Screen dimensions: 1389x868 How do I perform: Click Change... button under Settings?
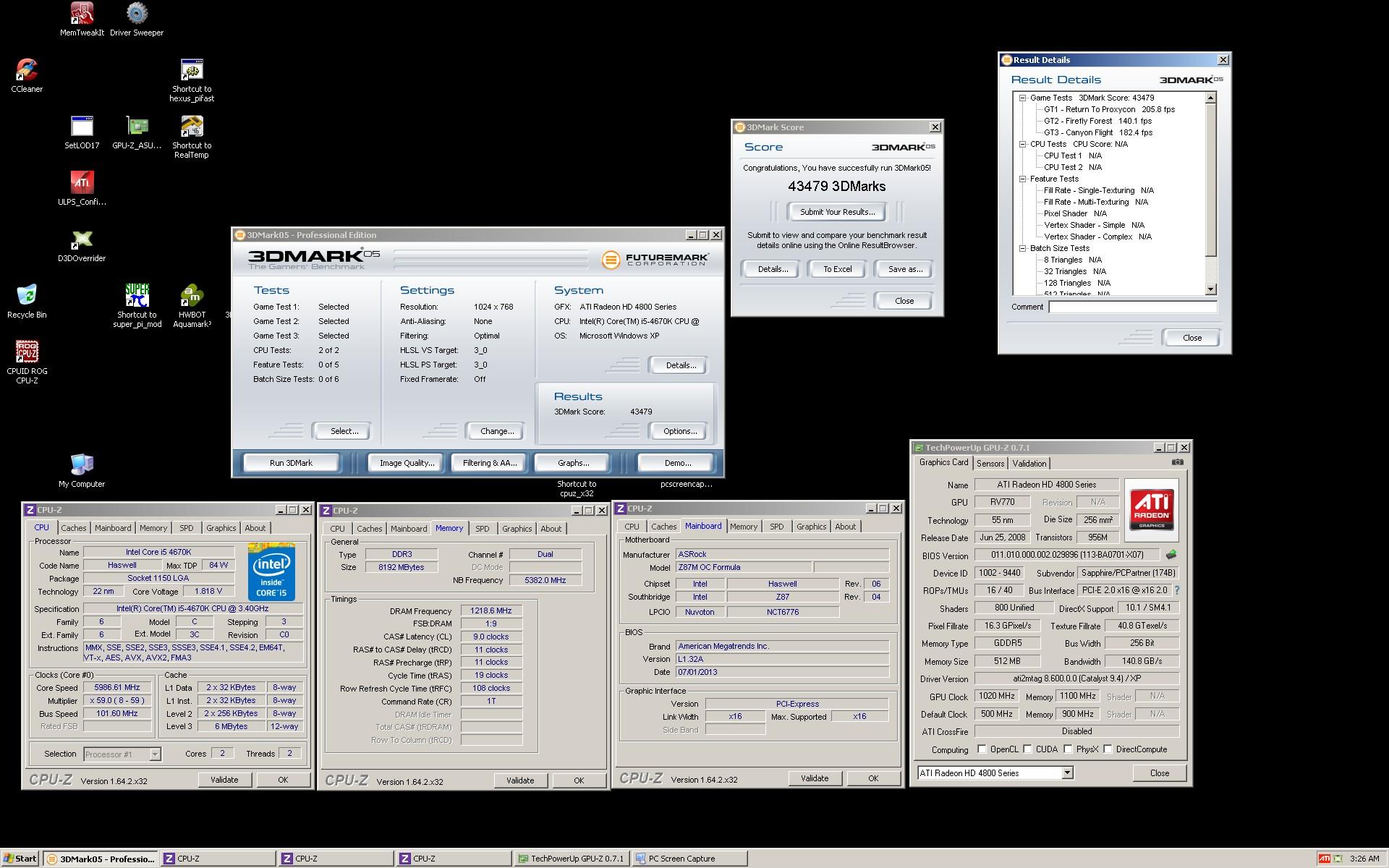[x=497, y=431]
